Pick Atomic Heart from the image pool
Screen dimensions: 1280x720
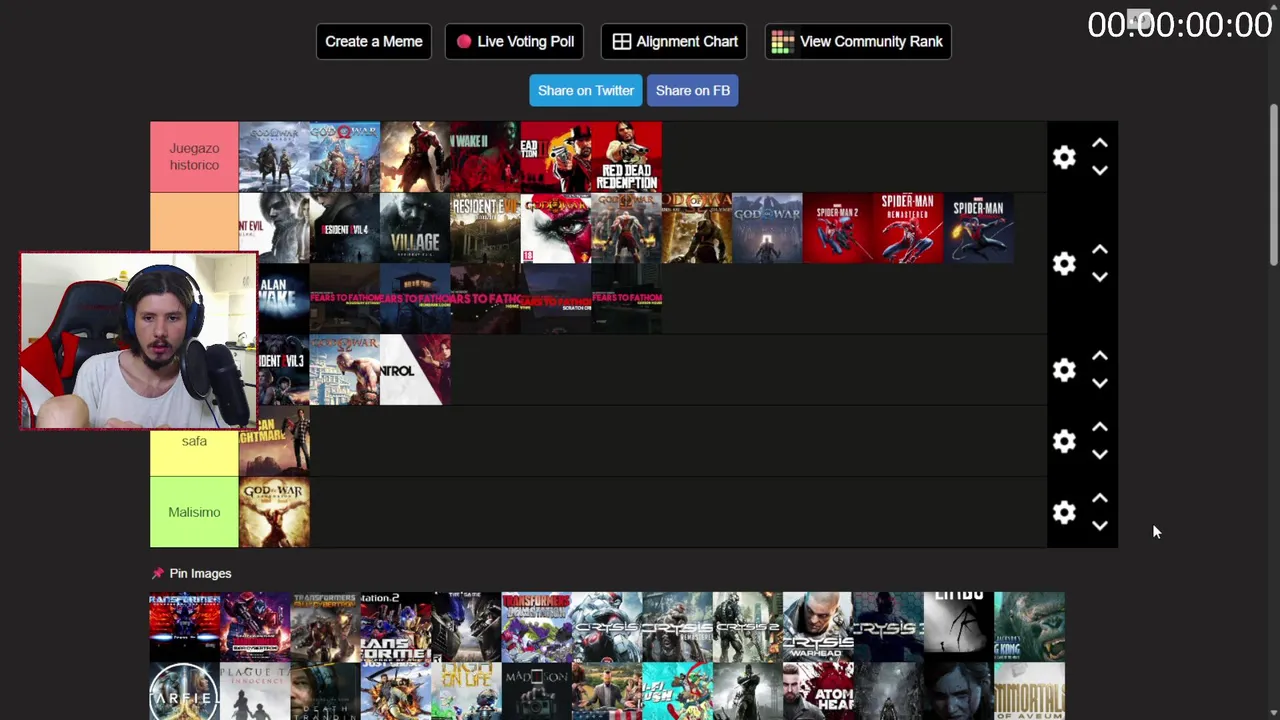pyautogui.click(x=818, y=692)
